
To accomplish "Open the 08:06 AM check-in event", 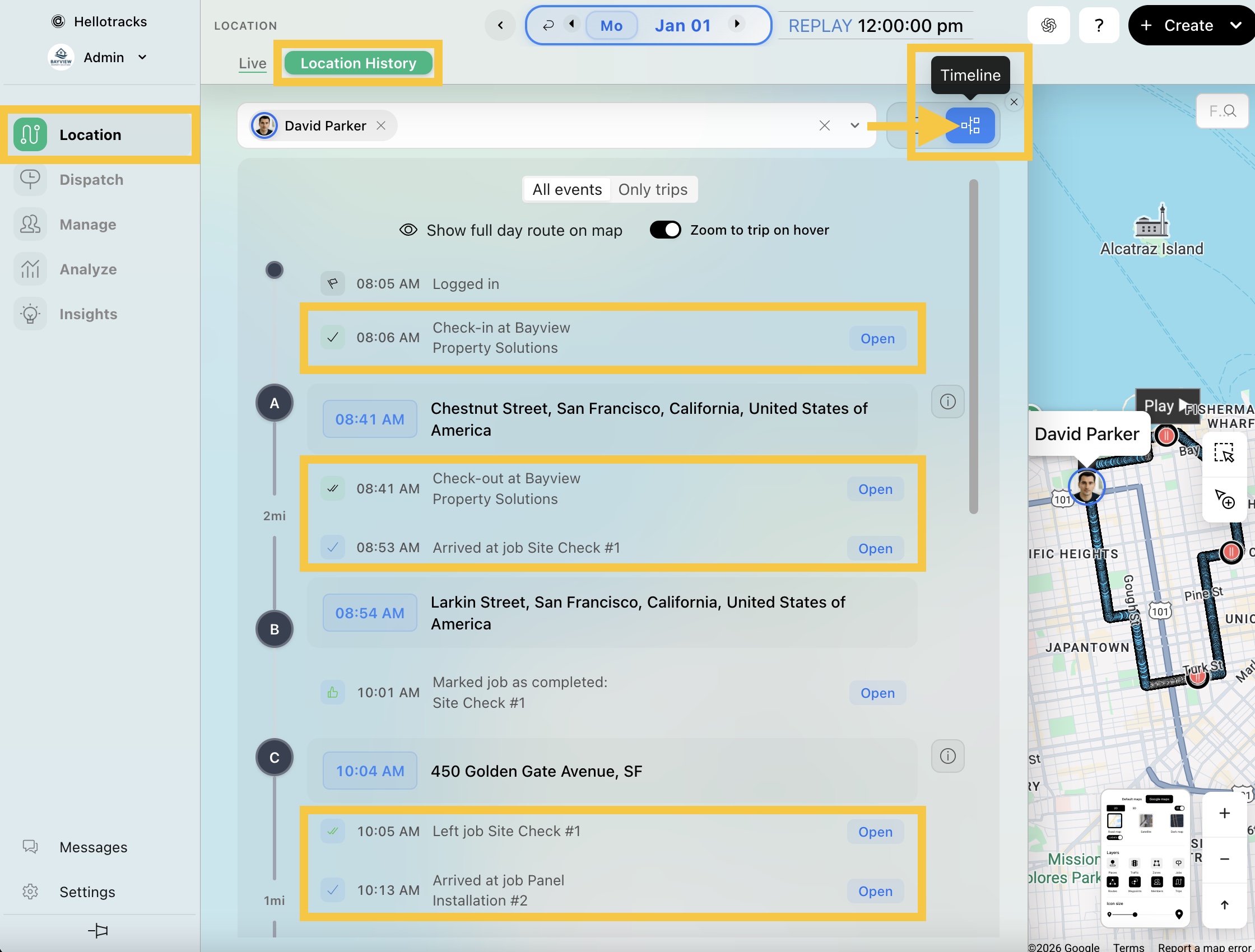I will [x=877, y=338].
